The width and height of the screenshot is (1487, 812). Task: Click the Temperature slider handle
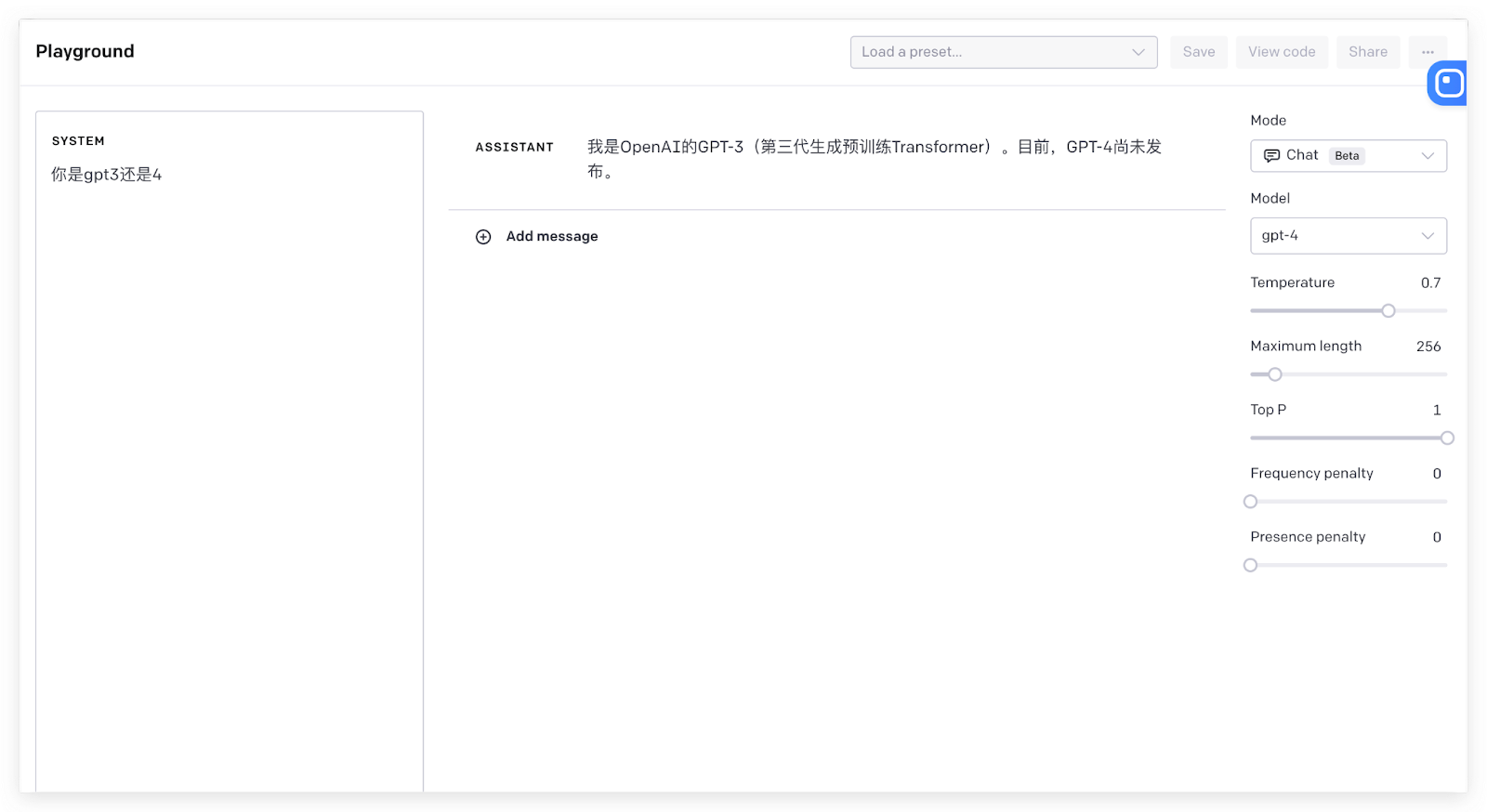pos(1388,311)
